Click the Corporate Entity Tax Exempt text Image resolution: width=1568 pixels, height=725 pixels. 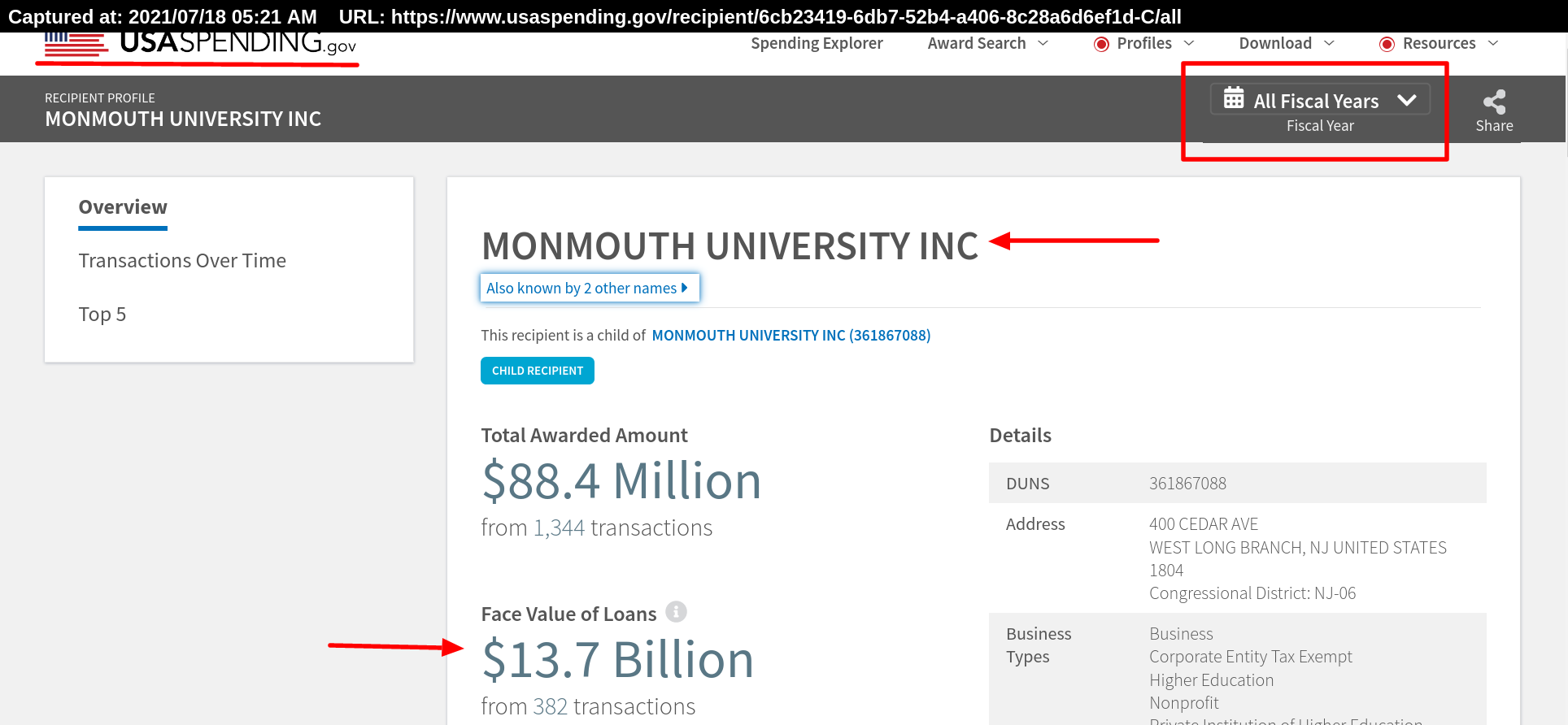(1251, 657)
